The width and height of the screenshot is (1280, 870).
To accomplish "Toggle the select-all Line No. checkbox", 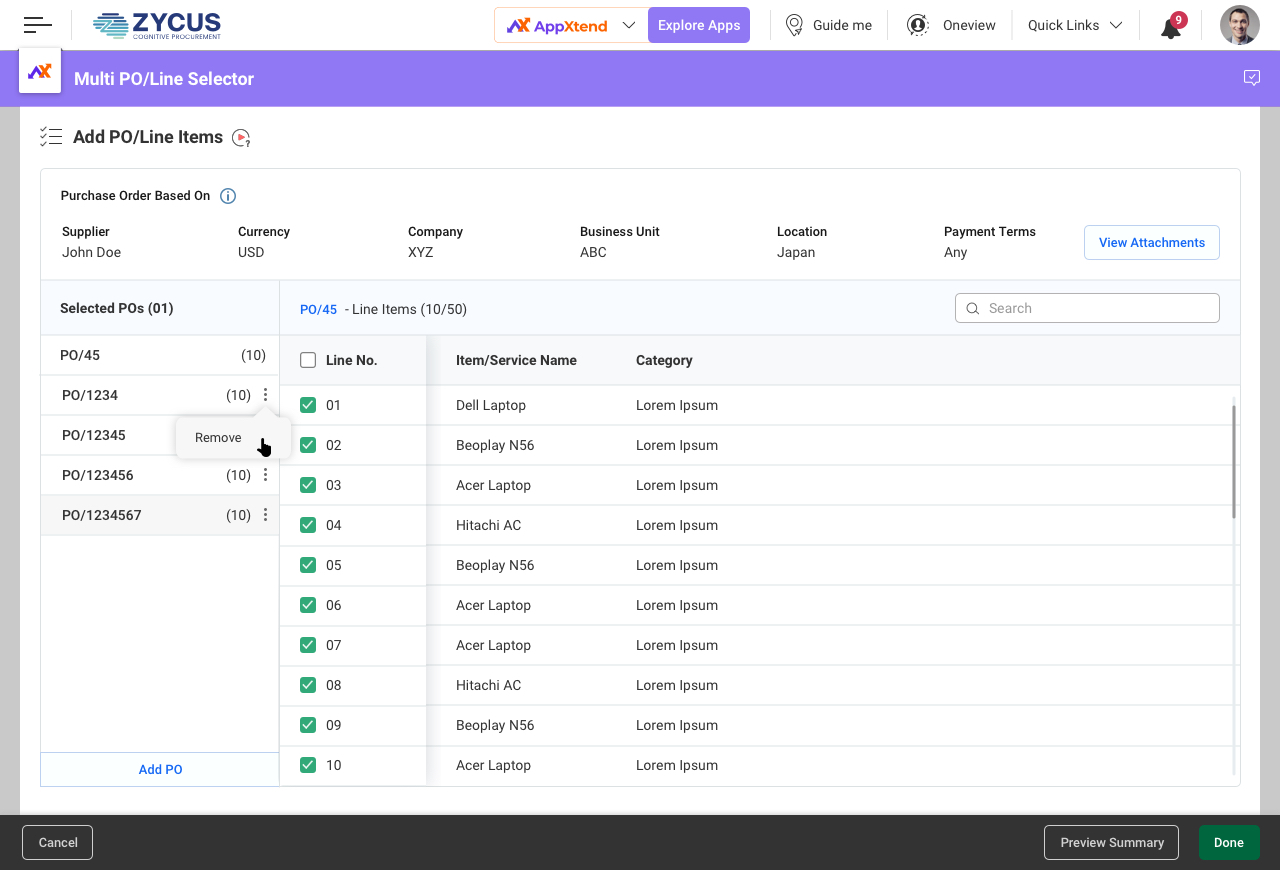I will click(308, 360).
